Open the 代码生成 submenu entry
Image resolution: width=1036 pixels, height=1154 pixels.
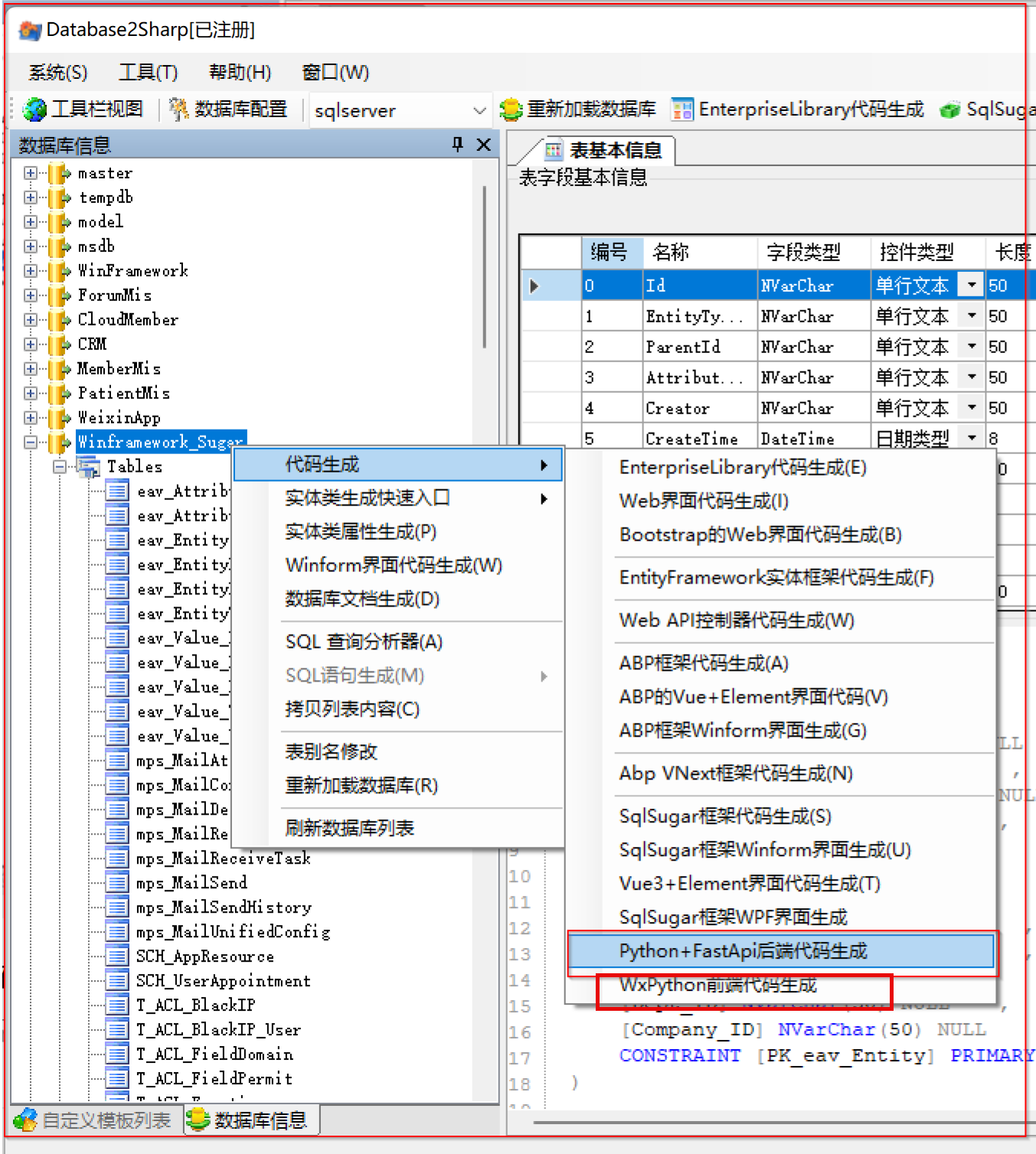398,465
